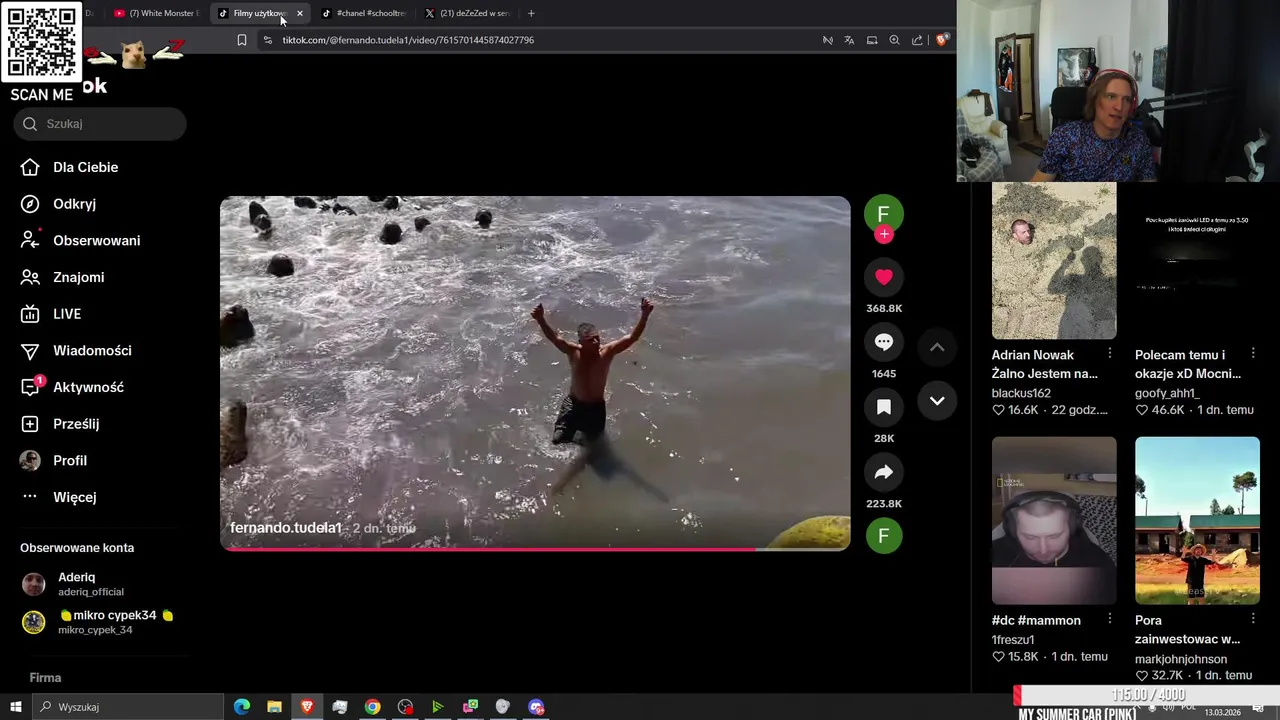Follow fernando.tudela1 with the red plus badge
1280x720 pixels.
[x=884, y=234]
